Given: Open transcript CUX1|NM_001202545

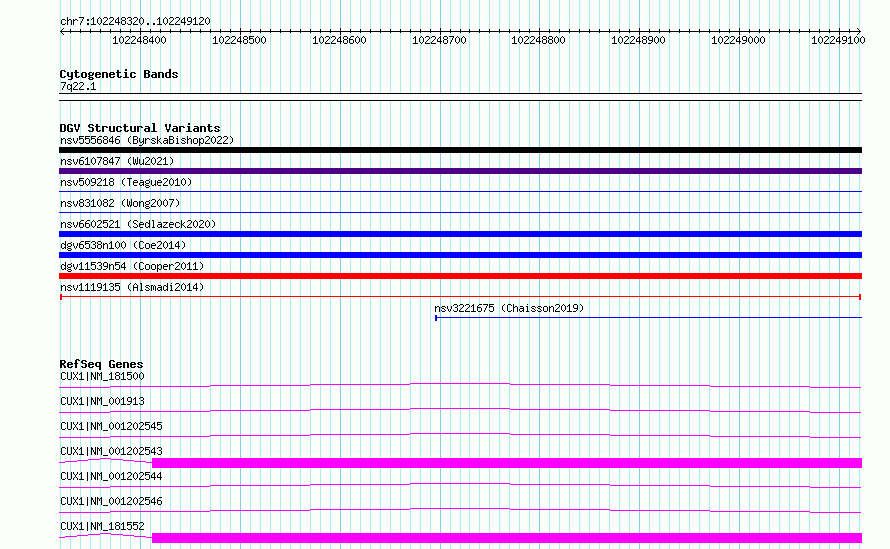Looking at the screenshot, I should (x=111, y=426).
